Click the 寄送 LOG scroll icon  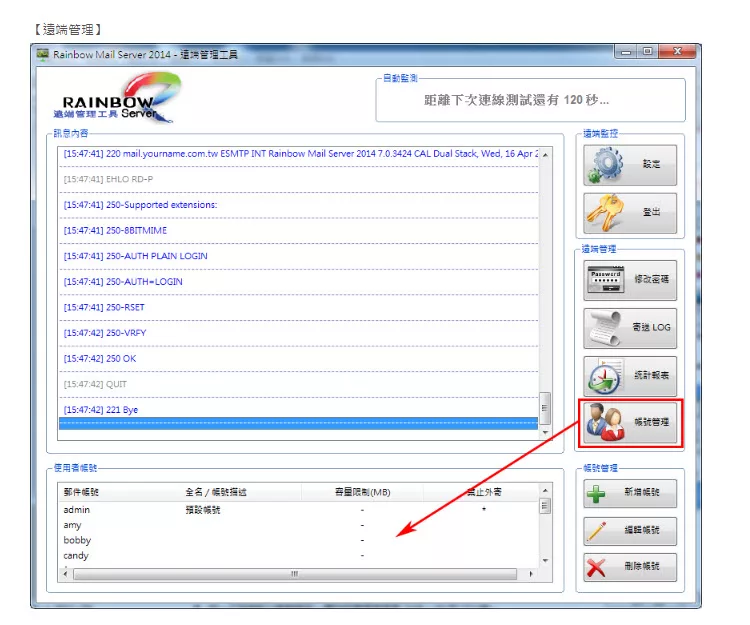605,329
